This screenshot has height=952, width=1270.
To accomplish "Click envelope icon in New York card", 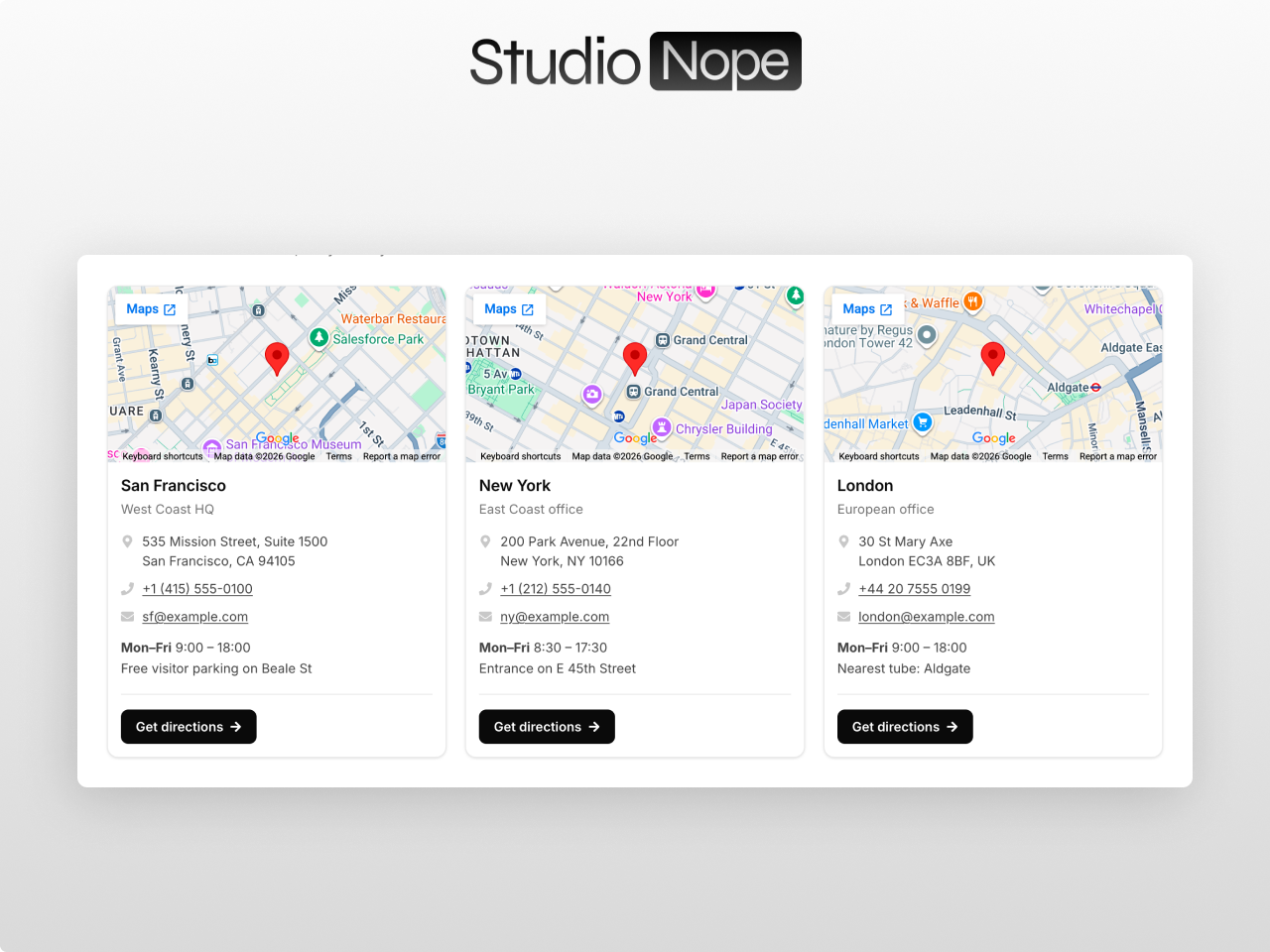I will (485, 617).
